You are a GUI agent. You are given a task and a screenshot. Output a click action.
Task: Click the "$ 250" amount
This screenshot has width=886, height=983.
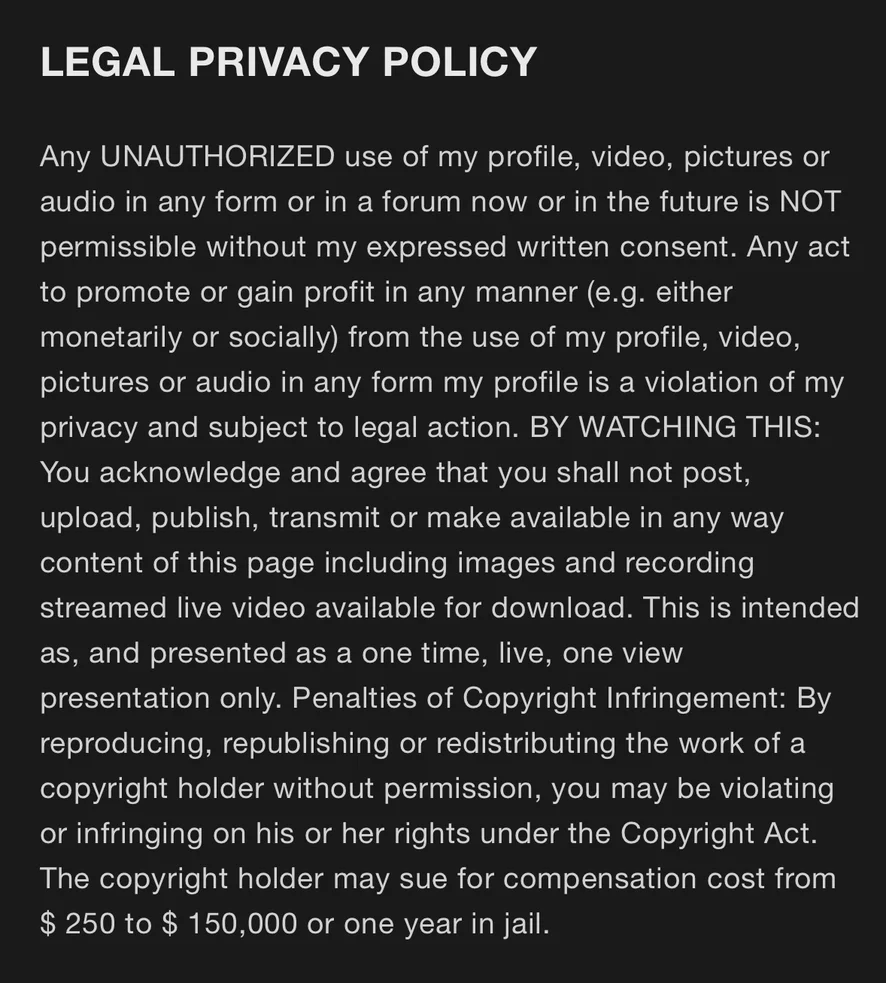[x=78, y=923]
